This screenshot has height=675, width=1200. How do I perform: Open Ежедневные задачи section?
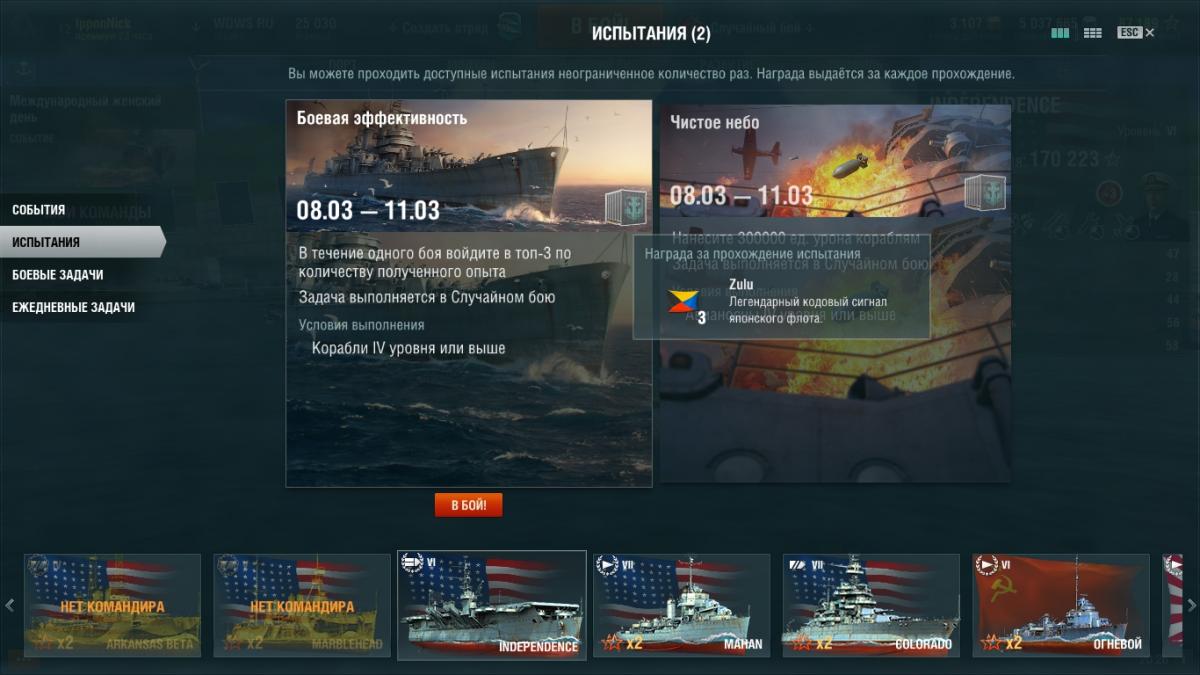[x=74, y=307]
